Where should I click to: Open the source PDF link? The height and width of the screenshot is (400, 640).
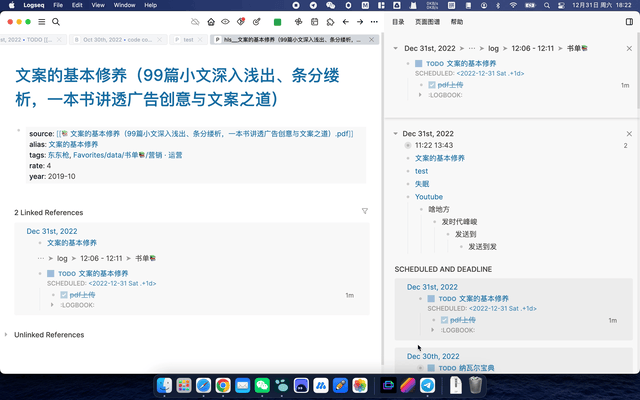(205, 134)
